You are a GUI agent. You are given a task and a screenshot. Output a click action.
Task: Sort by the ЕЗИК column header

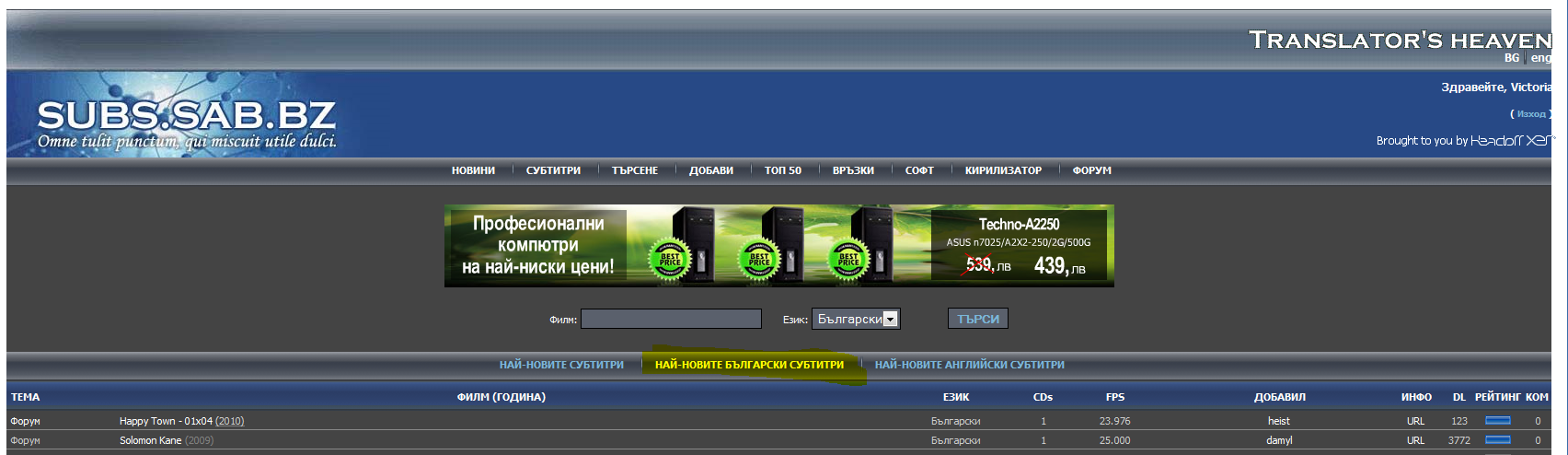[956, 397]
